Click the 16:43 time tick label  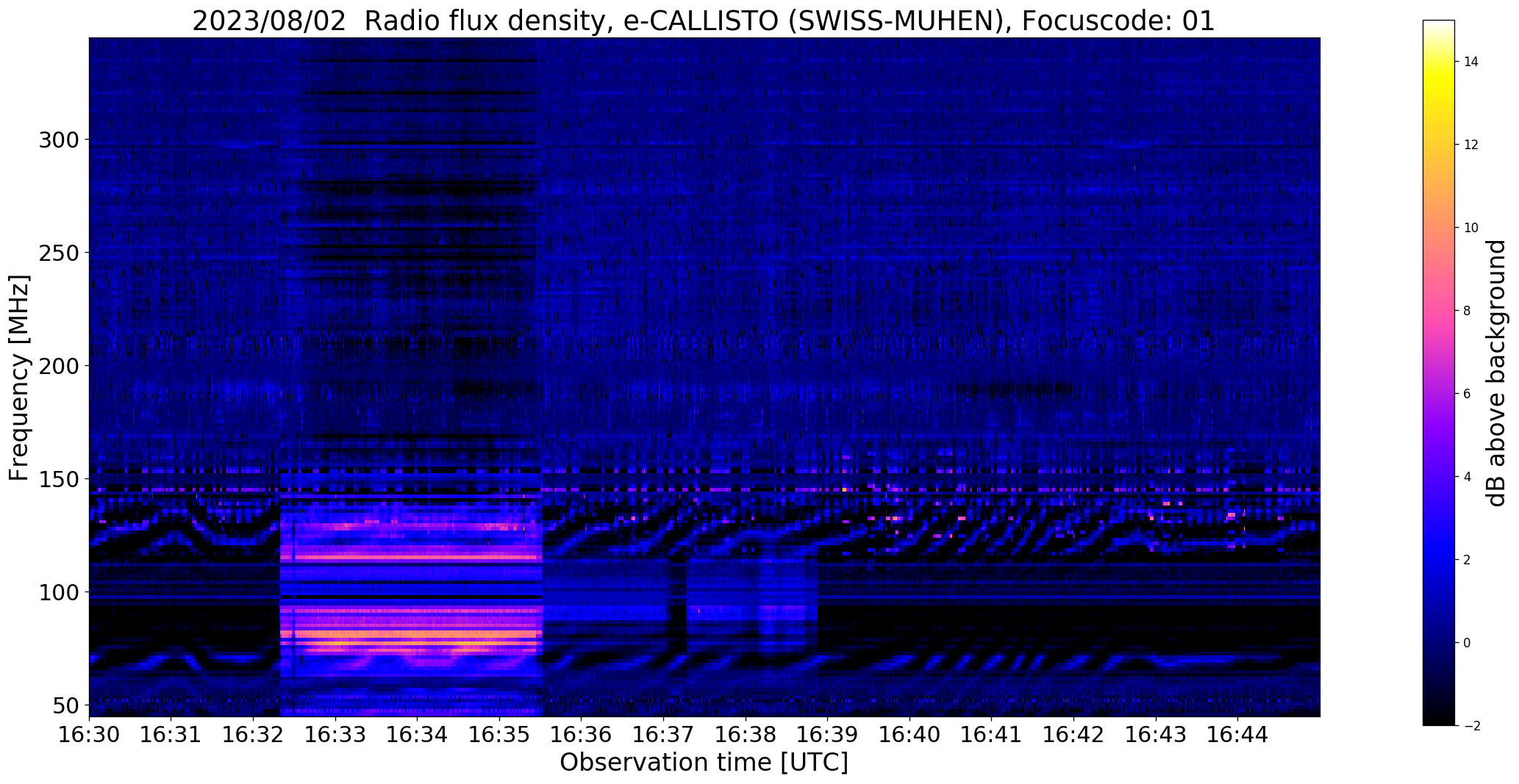coord(1156,734)
